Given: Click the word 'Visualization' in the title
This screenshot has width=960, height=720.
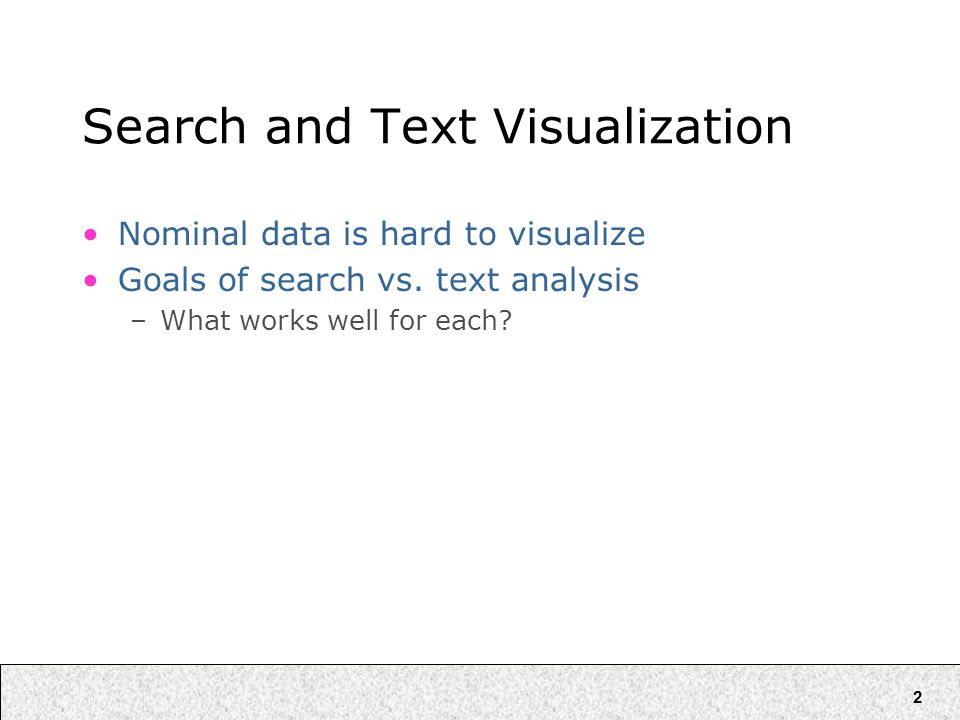Looking at the screenshot, I should tap(643, 126).
